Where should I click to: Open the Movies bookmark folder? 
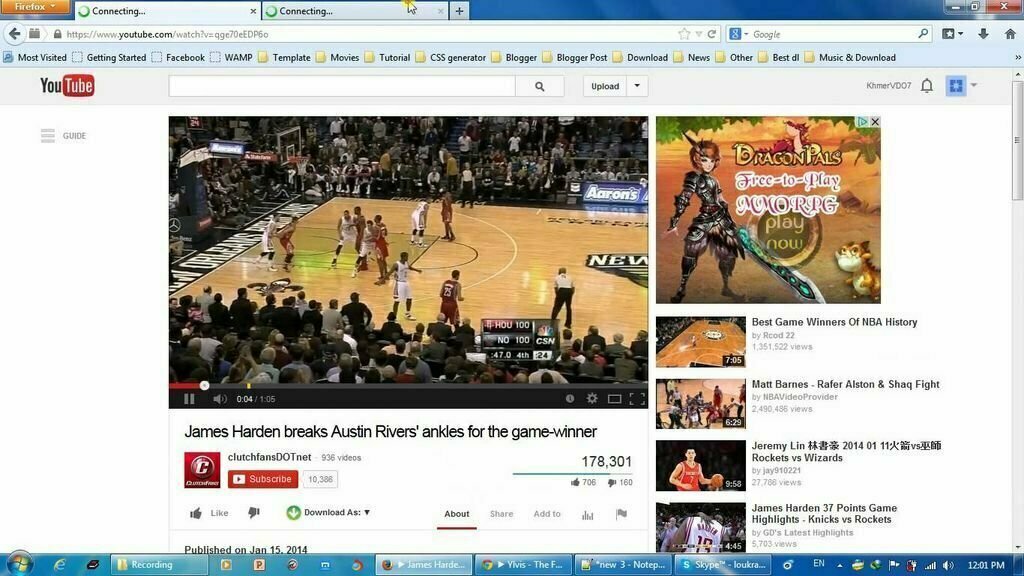point(338,57)
